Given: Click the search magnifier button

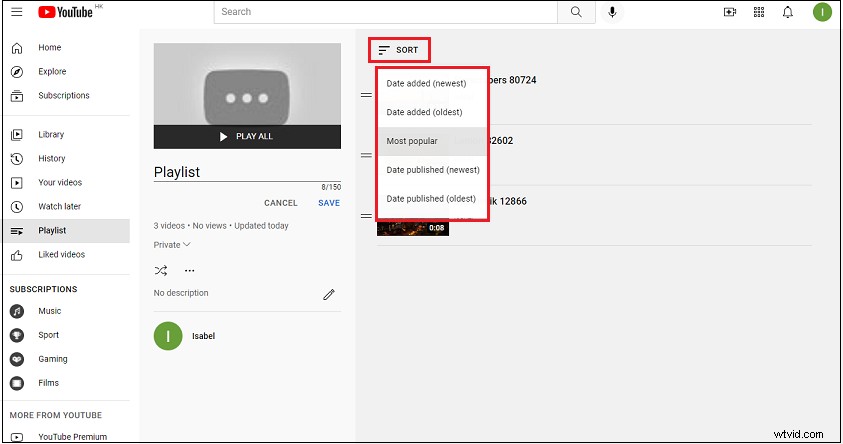Looking at the screenshot, I should [x=576, y=12].
